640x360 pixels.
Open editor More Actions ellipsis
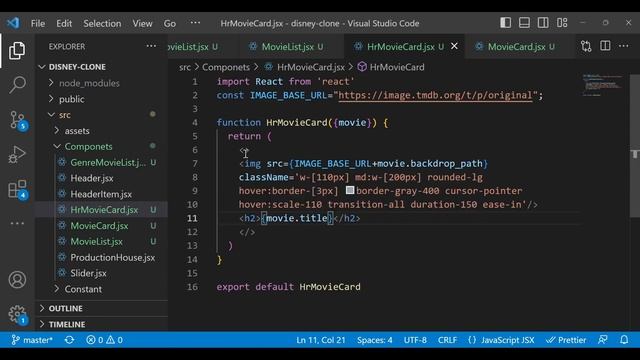point(624,46)
